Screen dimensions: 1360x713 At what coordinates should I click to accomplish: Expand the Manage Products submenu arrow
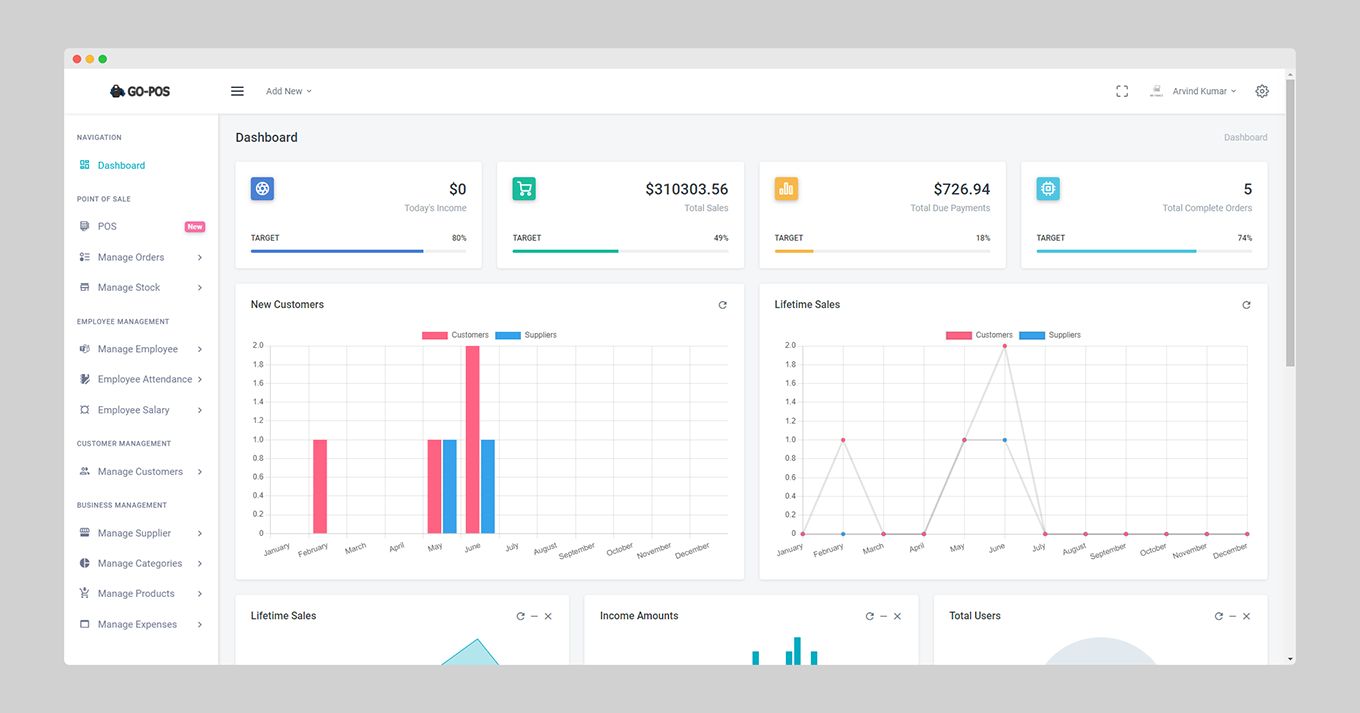[x=200, y=594]
